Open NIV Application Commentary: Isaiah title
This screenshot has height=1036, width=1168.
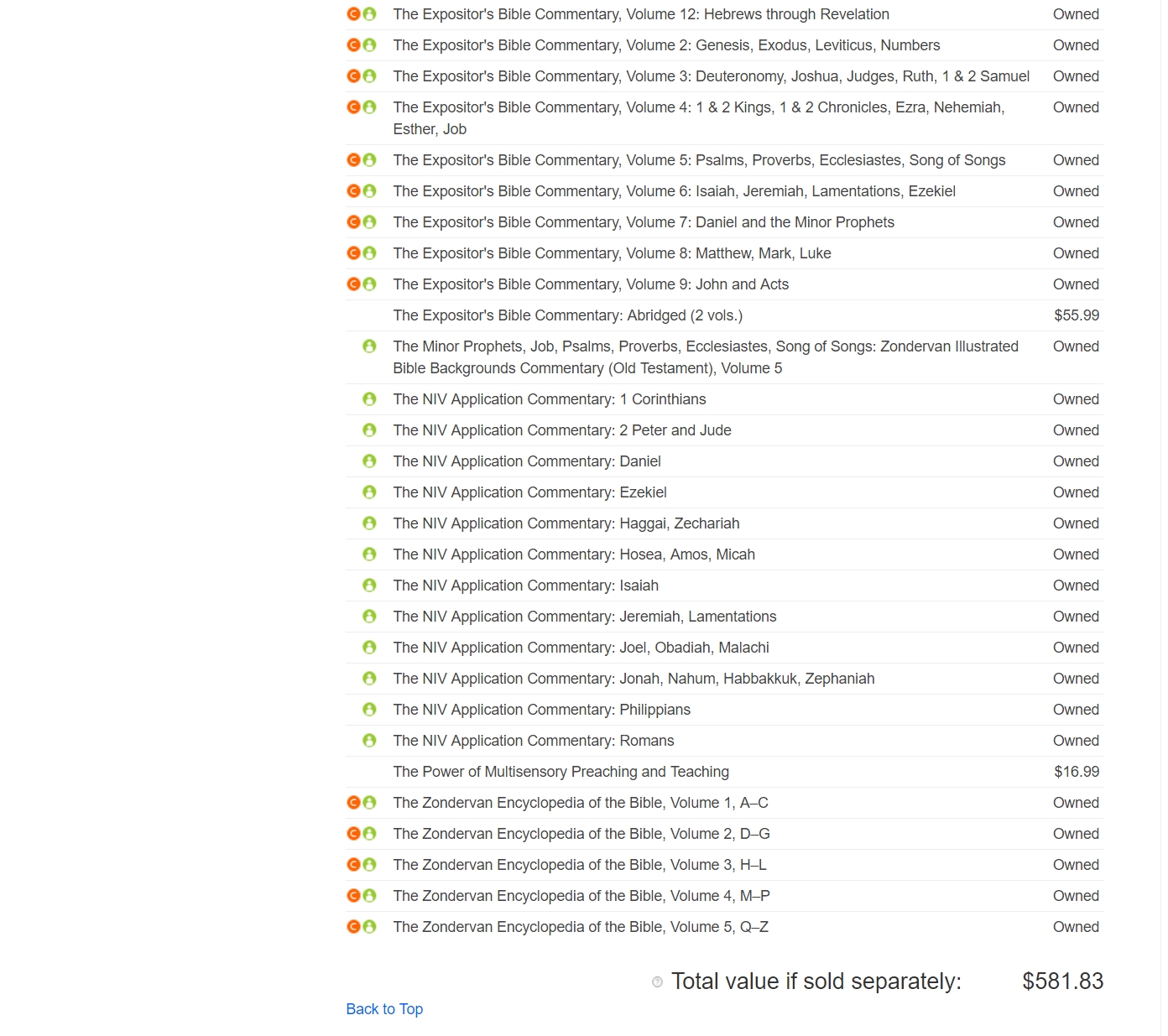point(526,586)
